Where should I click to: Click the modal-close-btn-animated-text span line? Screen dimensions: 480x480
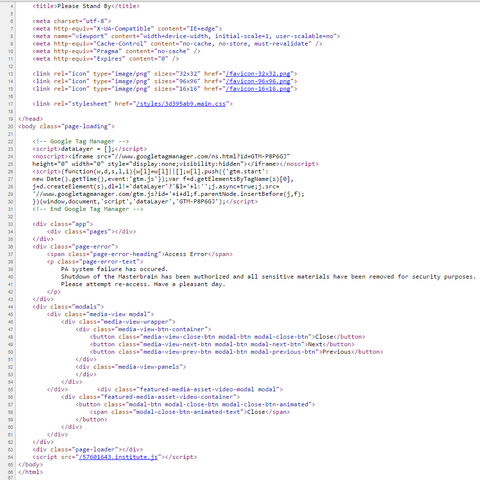(x=190, y=412)
